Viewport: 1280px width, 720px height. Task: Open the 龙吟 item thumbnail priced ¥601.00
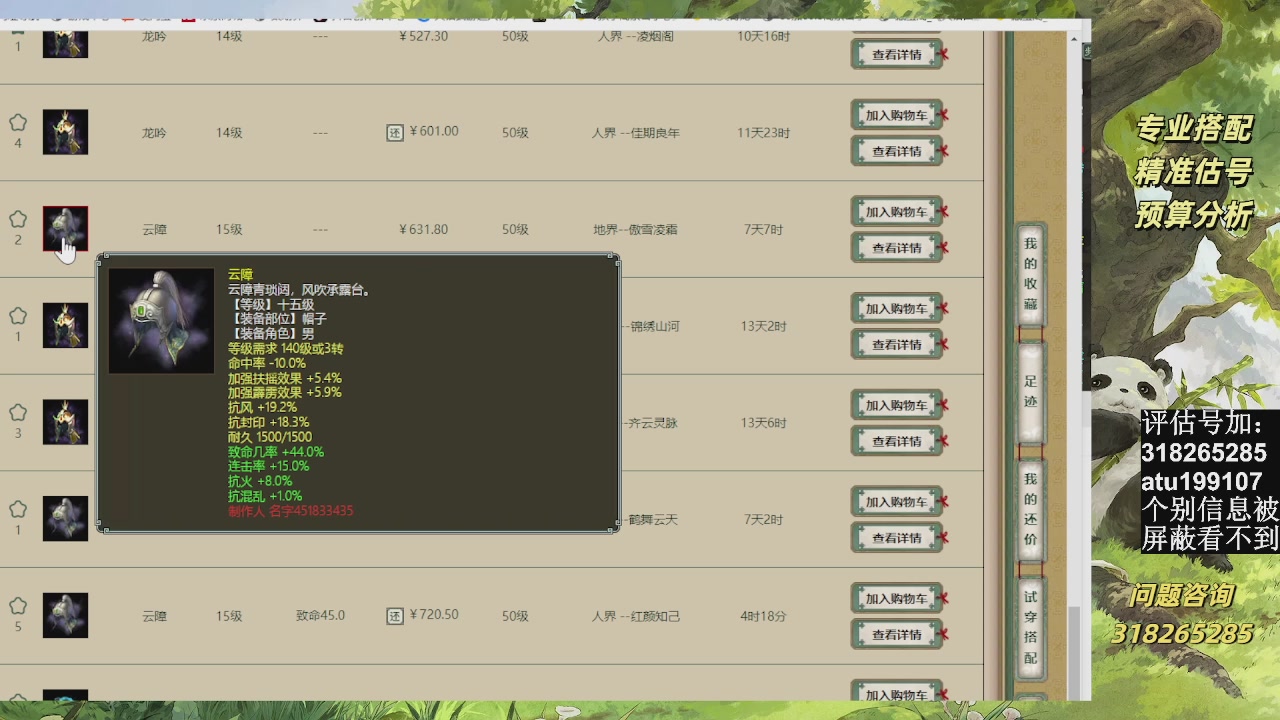pyautogui.click(x=65, y=132)
